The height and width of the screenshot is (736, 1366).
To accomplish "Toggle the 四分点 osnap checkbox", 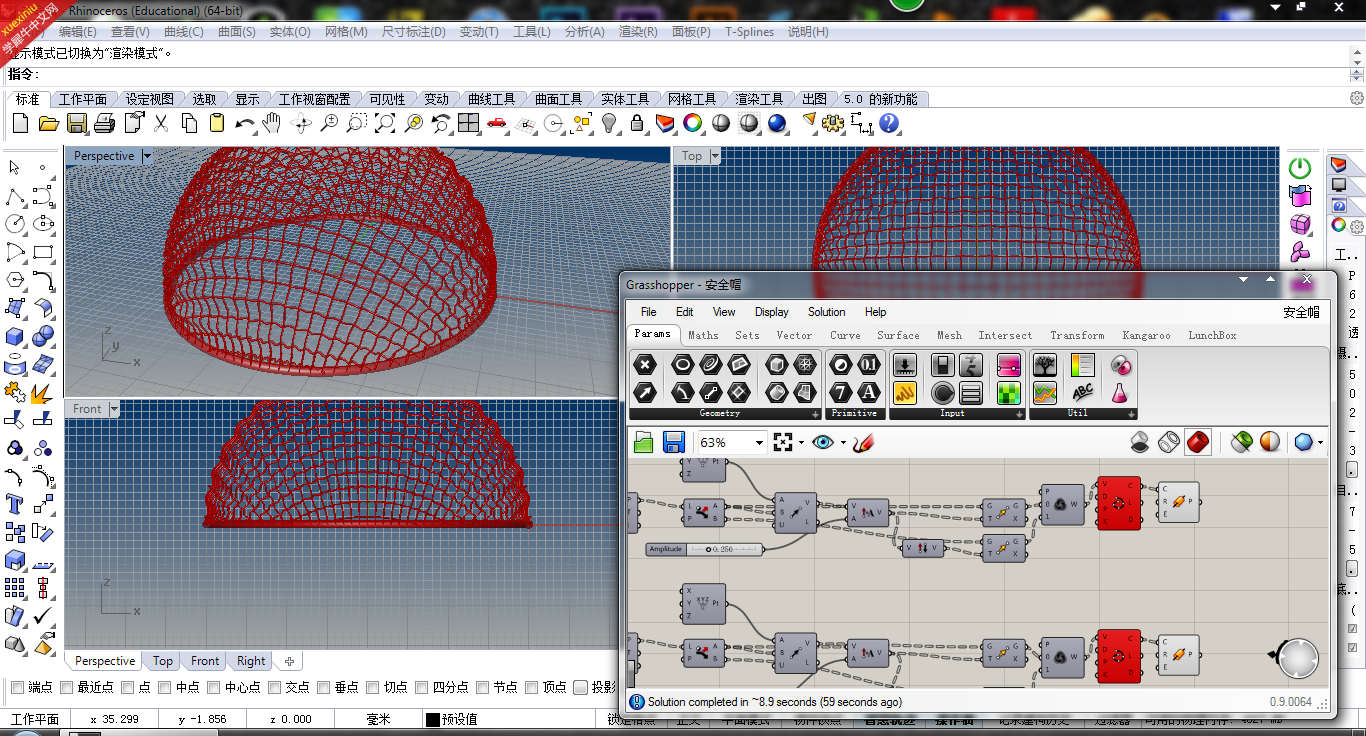I will [x=422, y=687].
